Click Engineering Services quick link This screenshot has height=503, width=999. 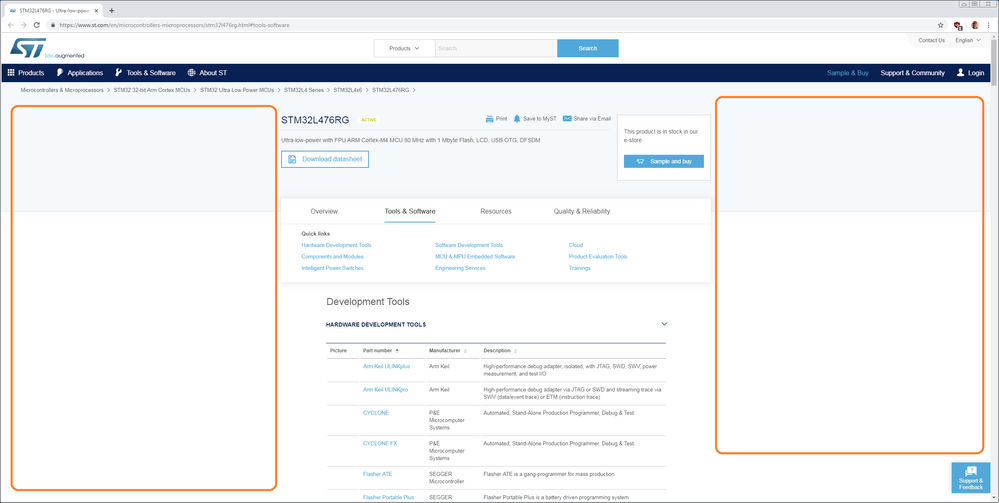pos(460,268)
